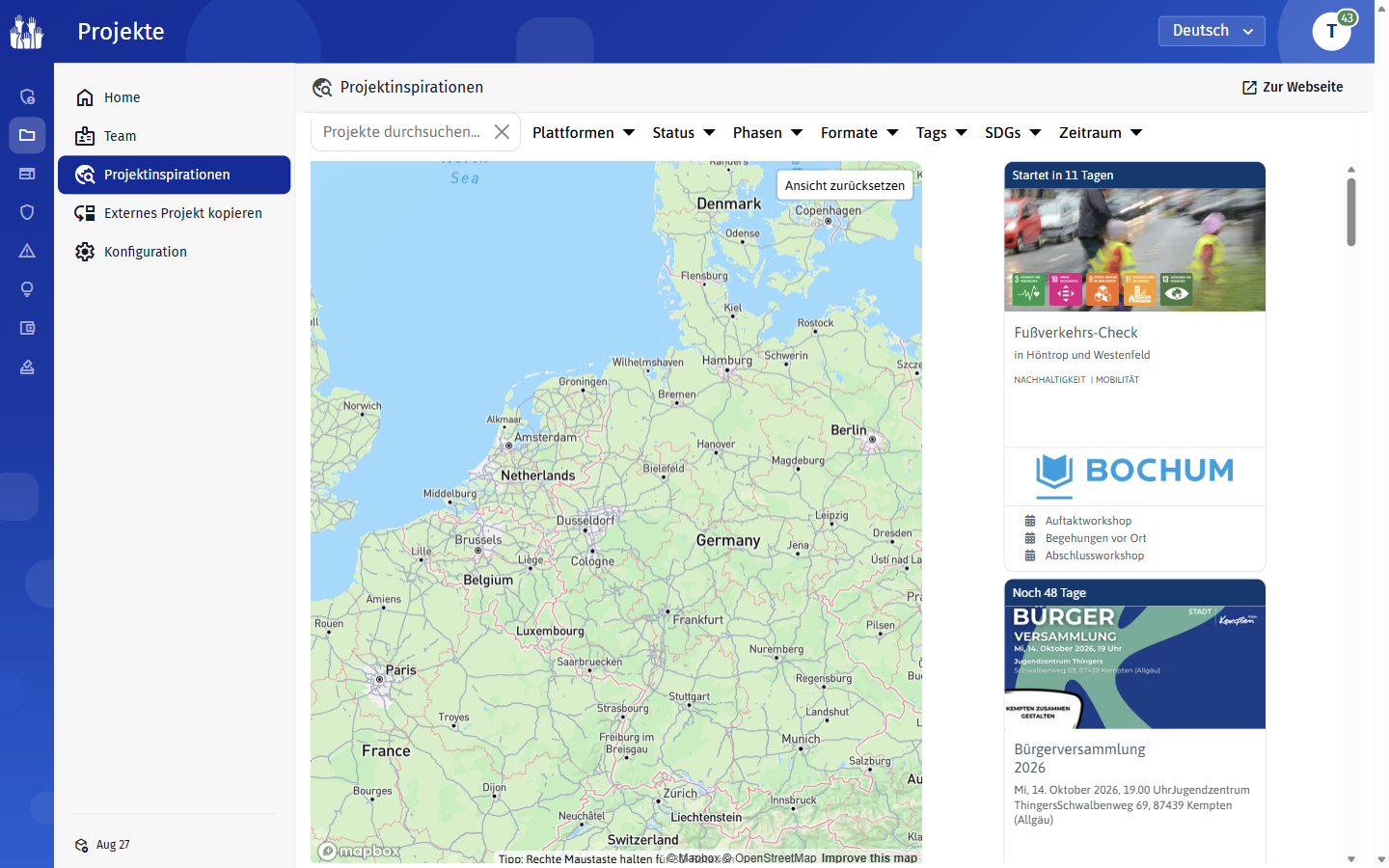Screen dimensions: 1389x868
Task: Click the Mapbox logo on the map
Action: [359, 851]
